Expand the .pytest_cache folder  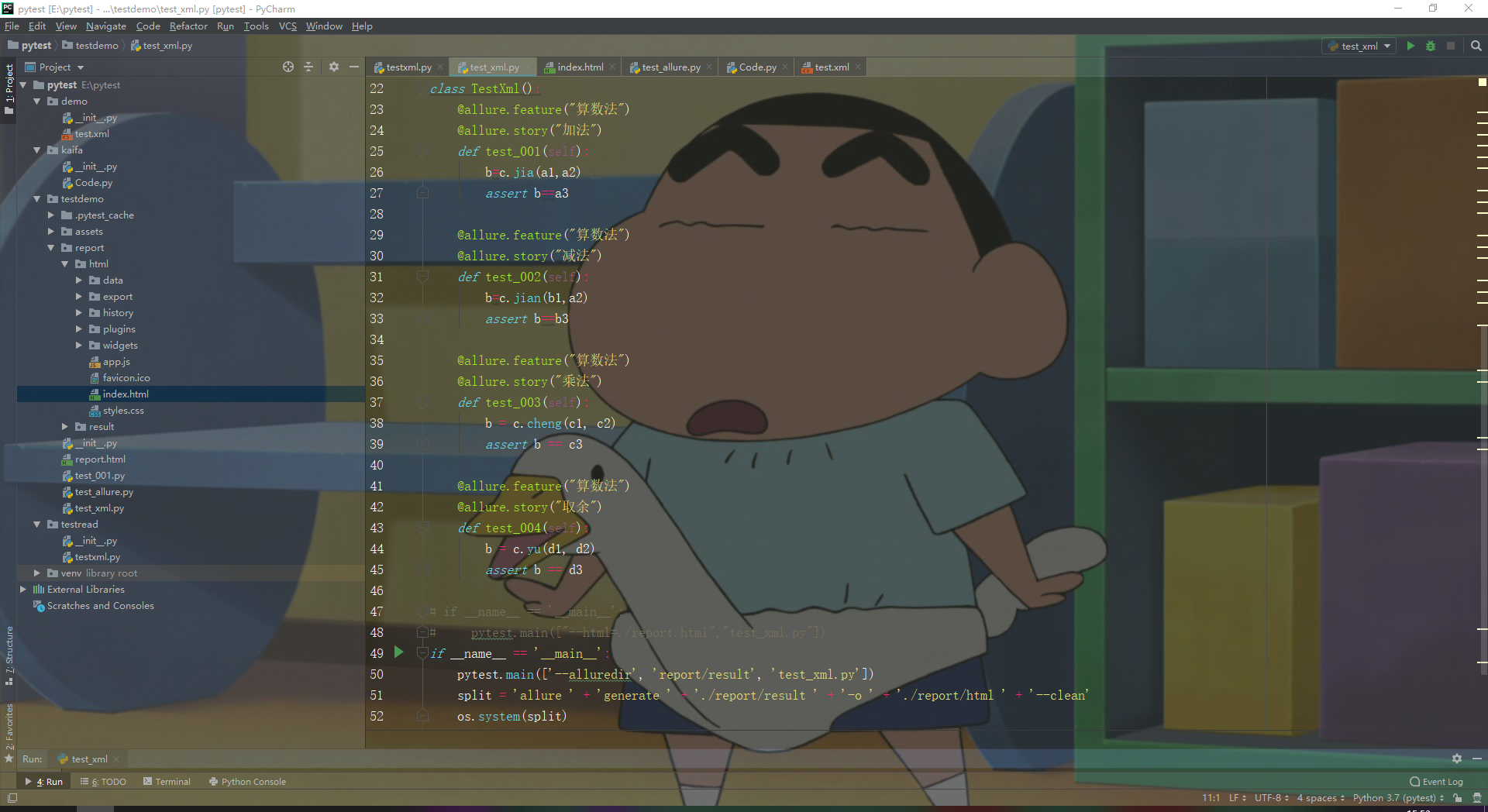(x=51, y=215)
